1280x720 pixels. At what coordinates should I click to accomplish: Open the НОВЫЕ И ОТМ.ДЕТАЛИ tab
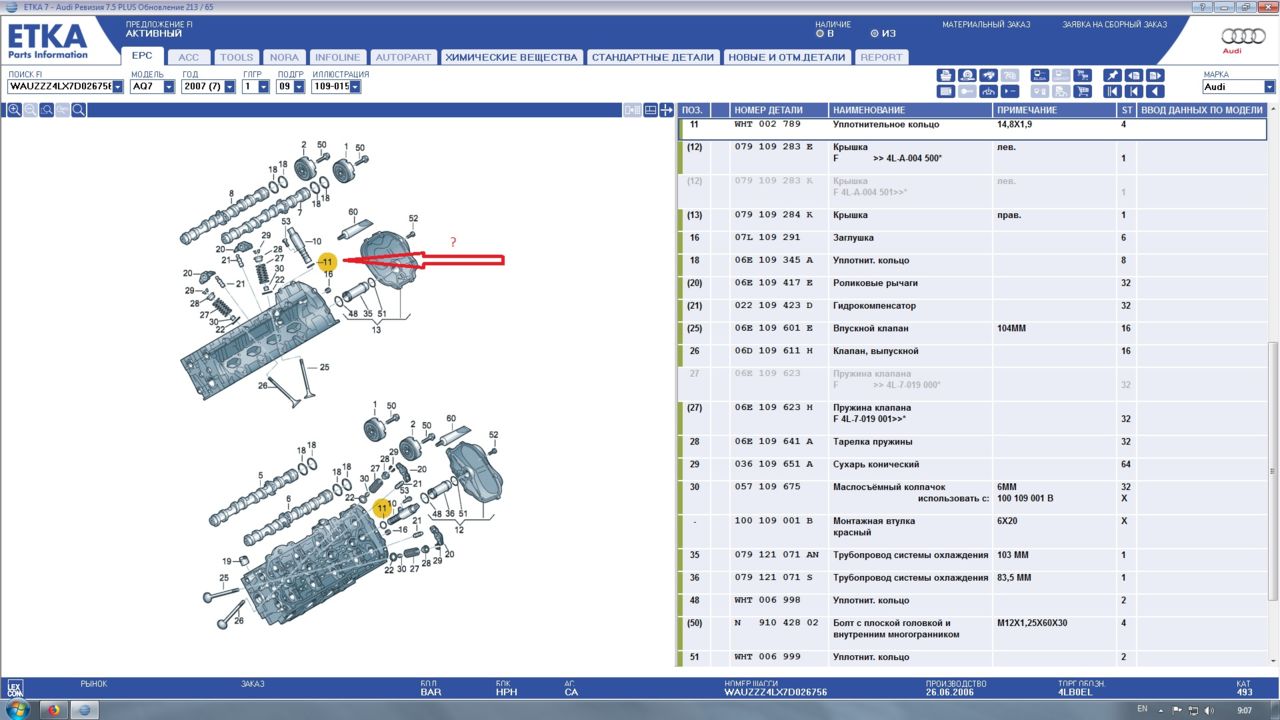(x=787, y=57)
